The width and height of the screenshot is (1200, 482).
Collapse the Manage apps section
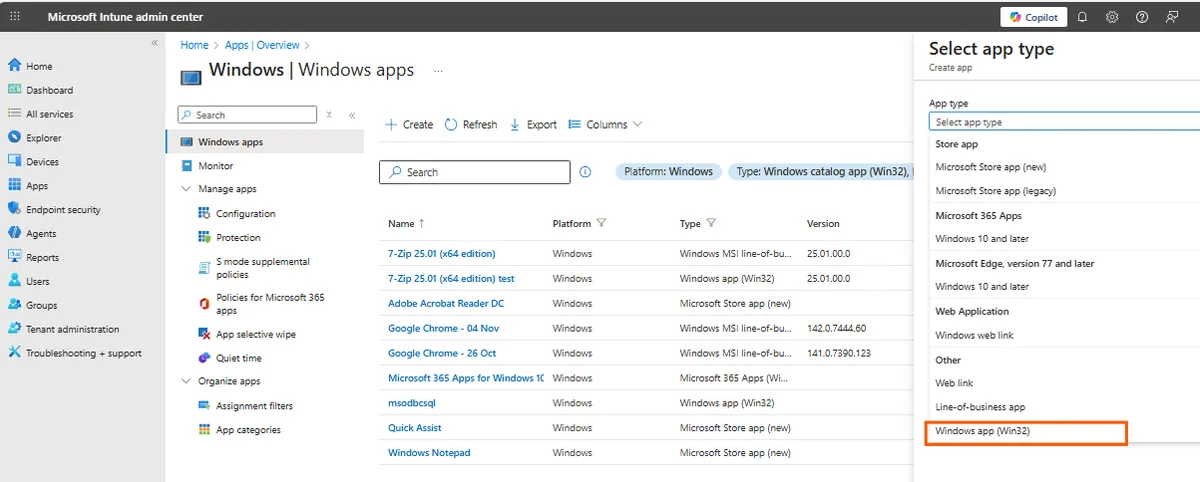(186, 189)
